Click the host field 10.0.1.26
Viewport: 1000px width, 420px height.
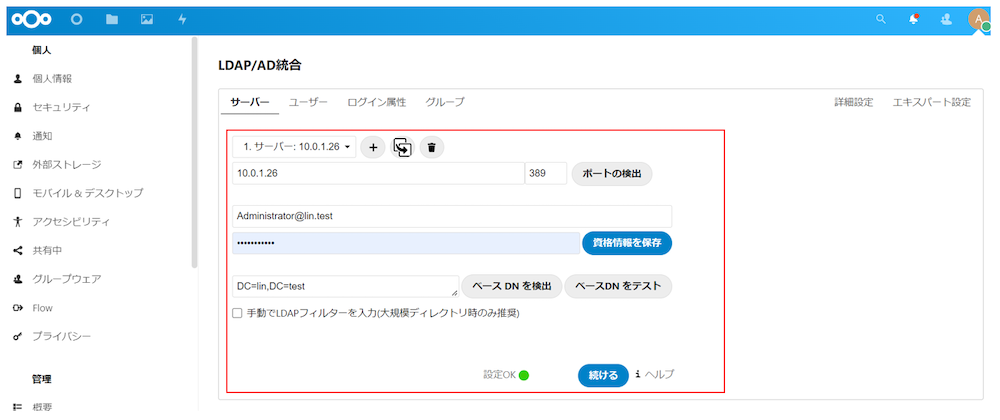(x=378, y=173)
